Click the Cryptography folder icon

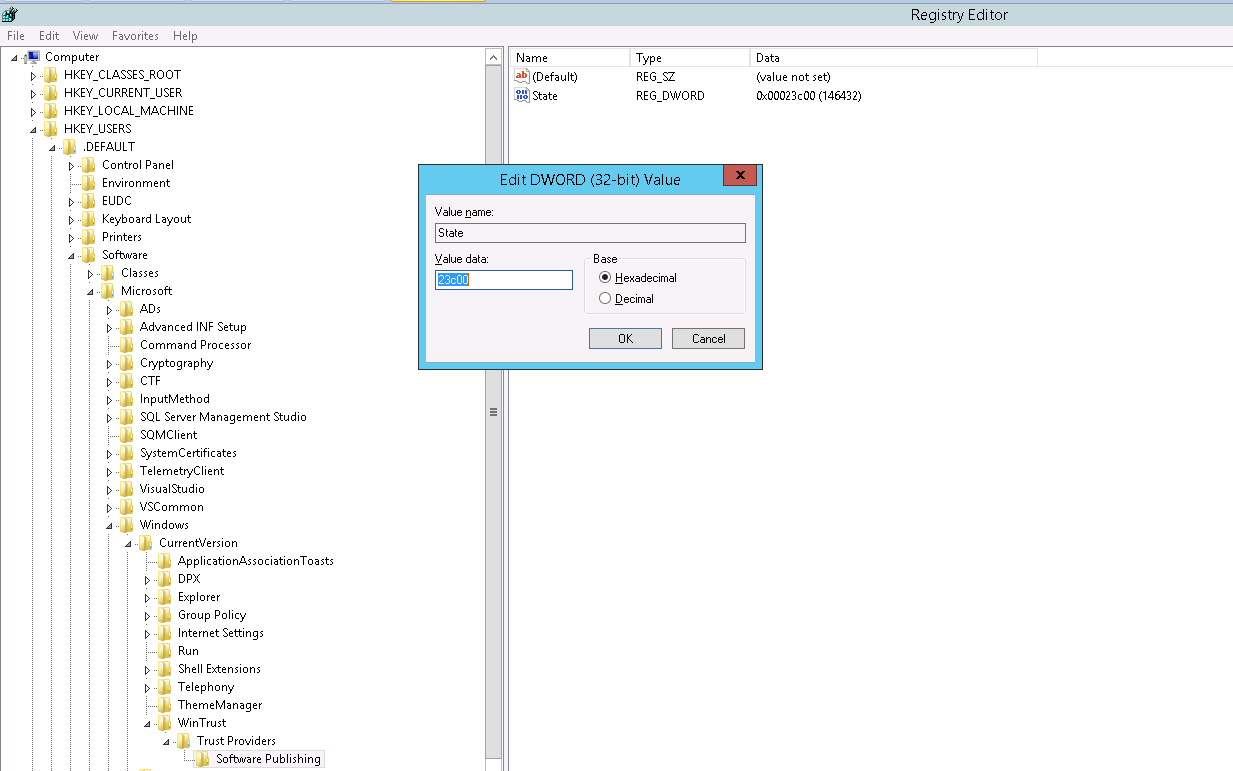point(127,363)
